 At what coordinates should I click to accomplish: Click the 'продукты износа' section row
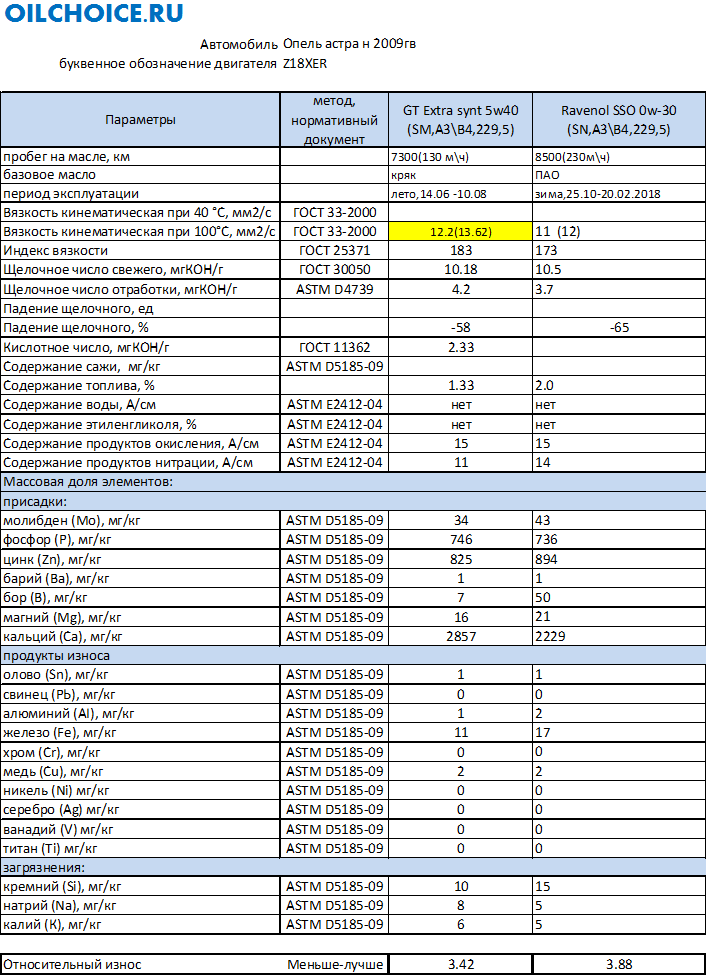353,655
